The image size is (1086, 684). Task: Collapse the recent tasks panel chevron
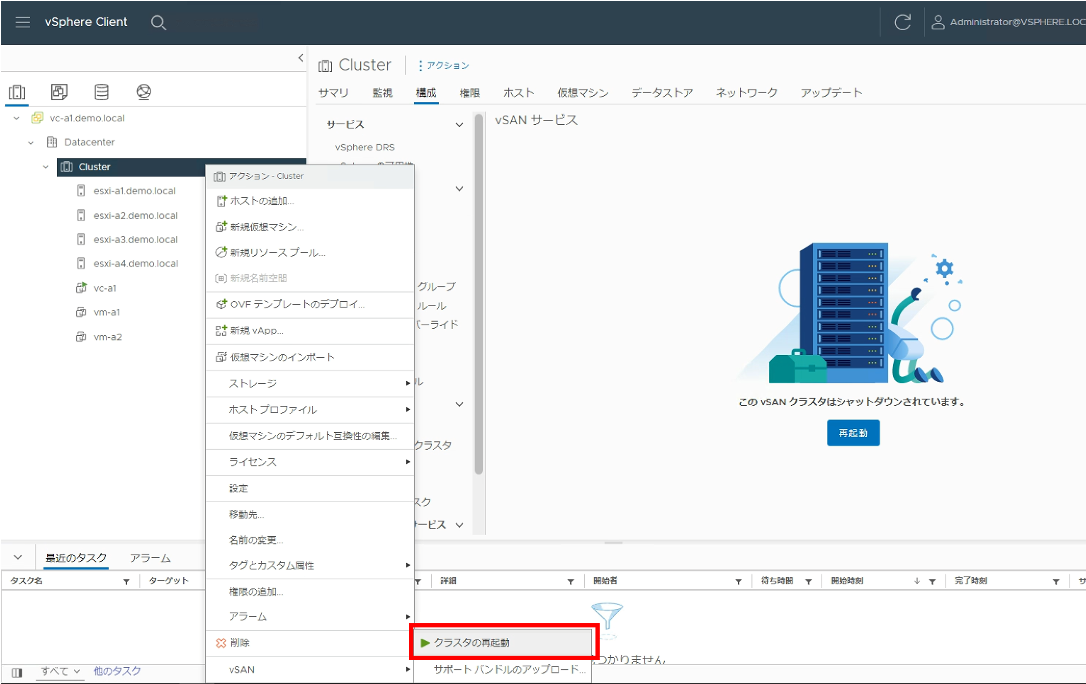[18, 557]
